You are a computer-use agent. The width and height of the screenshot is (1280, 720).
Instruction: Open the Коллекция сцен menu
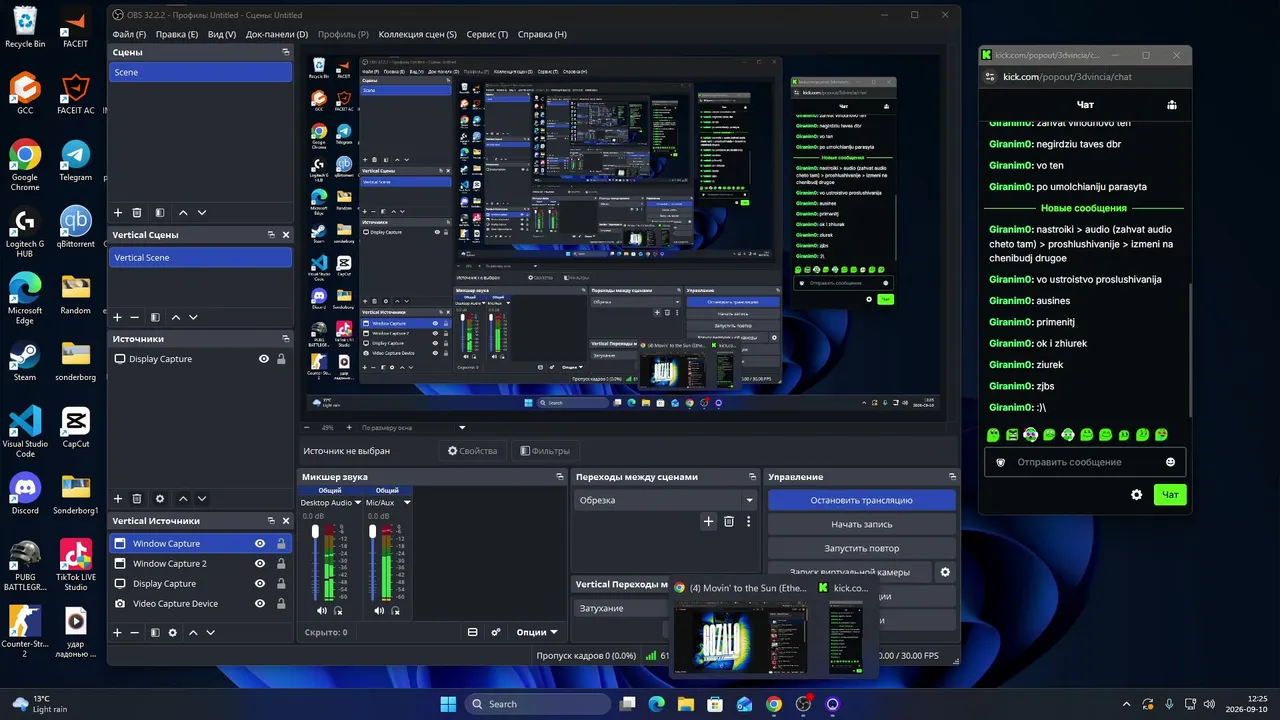point(417,34)
